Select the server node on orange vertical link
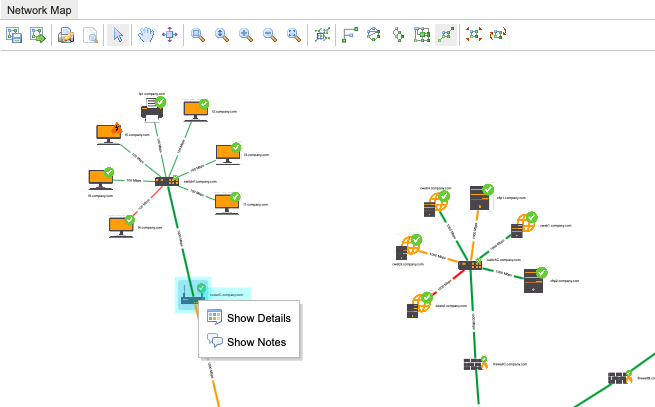Screen dimensions: 655x407 481,198
